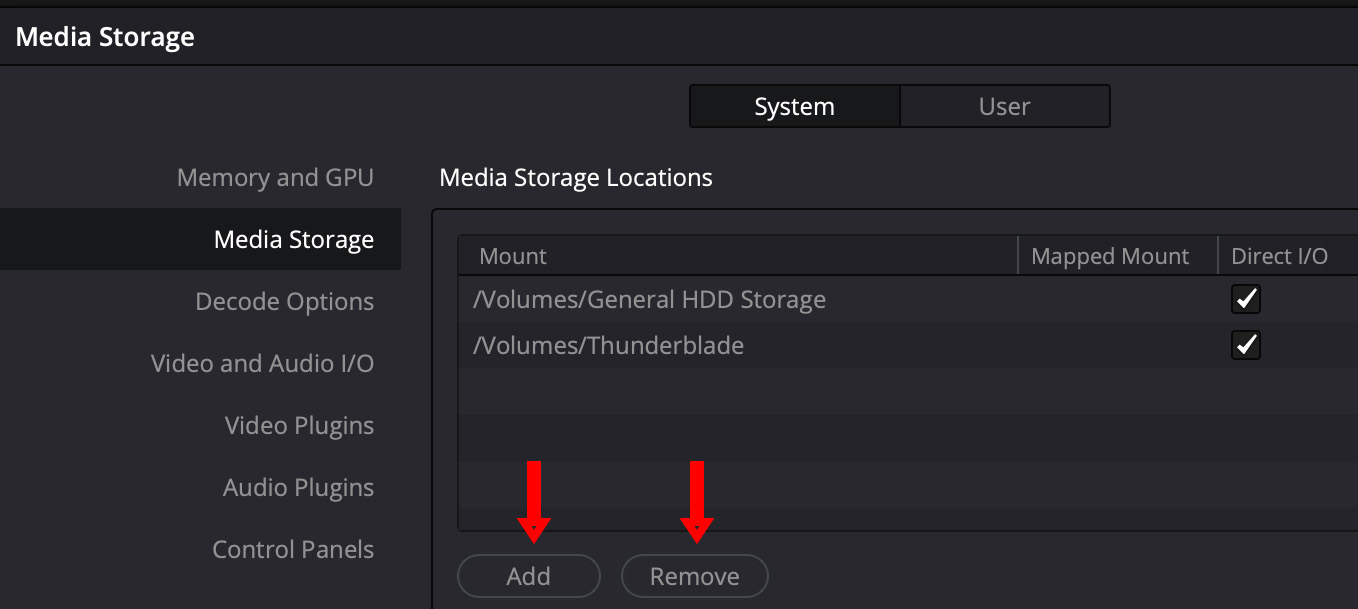Switch to the System preferences tab
The width and height of the screenshot is (1358, 609).
[794, 107]
